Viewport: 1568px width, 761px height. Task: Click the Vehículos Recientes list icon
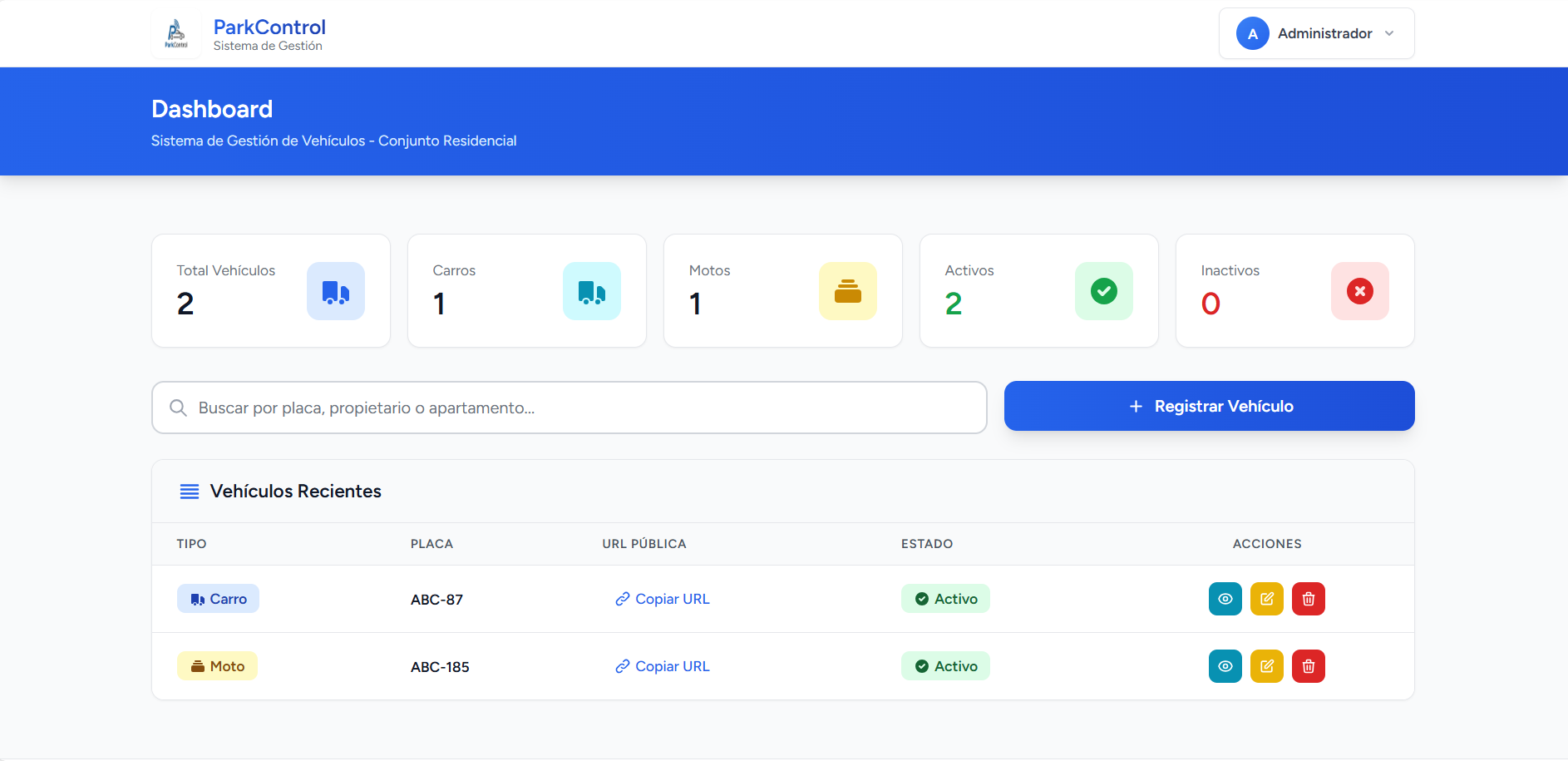(x=190, y=492)
